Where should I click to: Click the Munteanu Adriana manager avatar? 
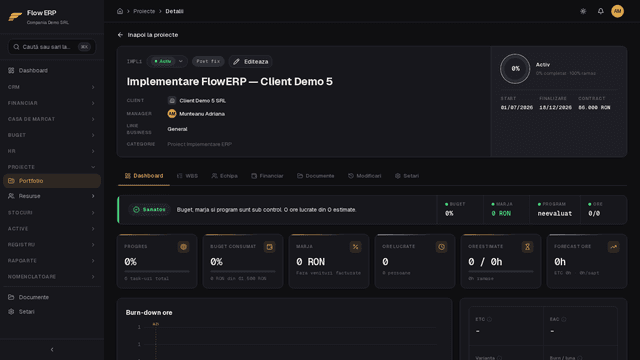[x=172, y=114]
